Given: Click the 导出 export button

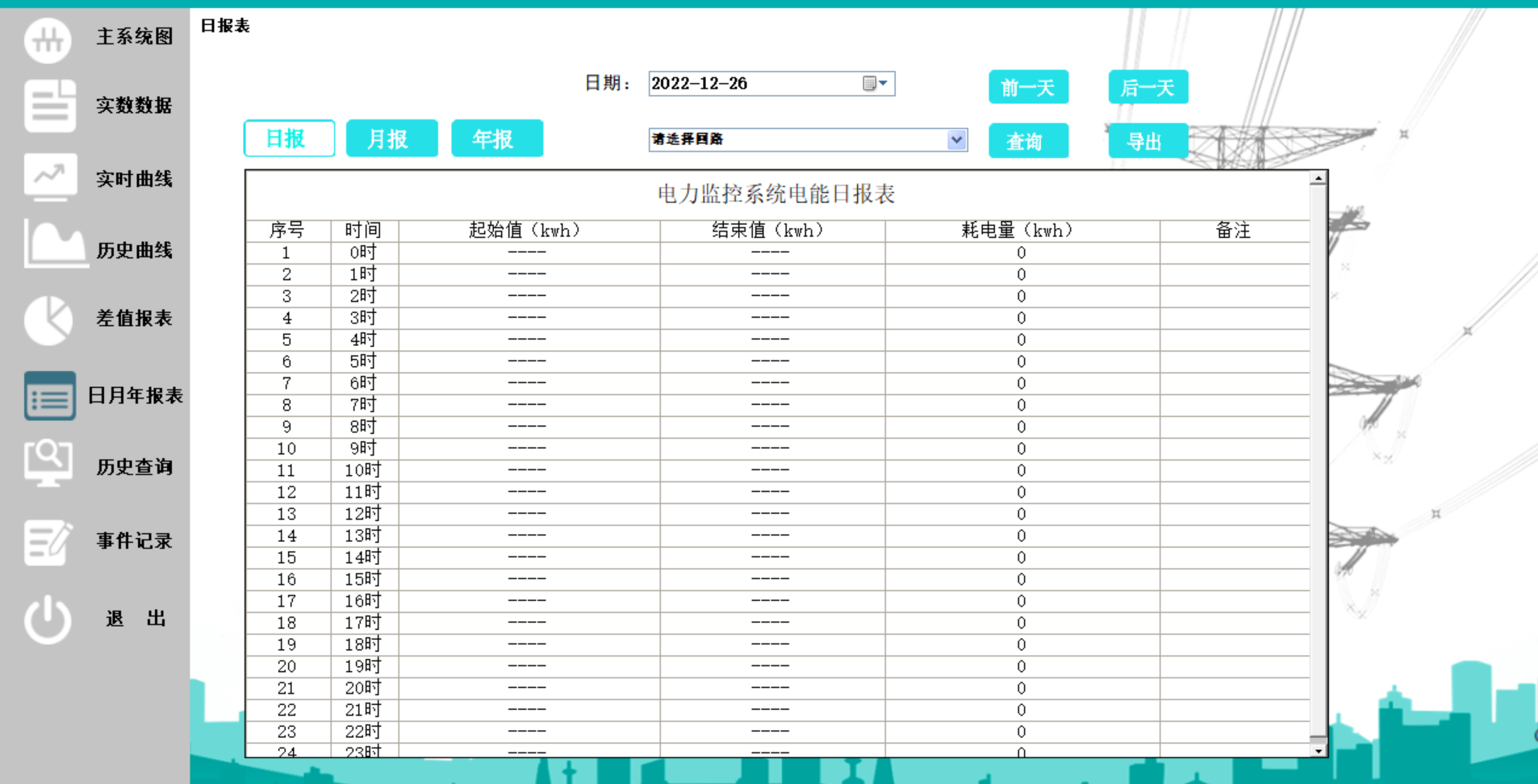Looking at the screenshot, I should tap(1147, 140).
